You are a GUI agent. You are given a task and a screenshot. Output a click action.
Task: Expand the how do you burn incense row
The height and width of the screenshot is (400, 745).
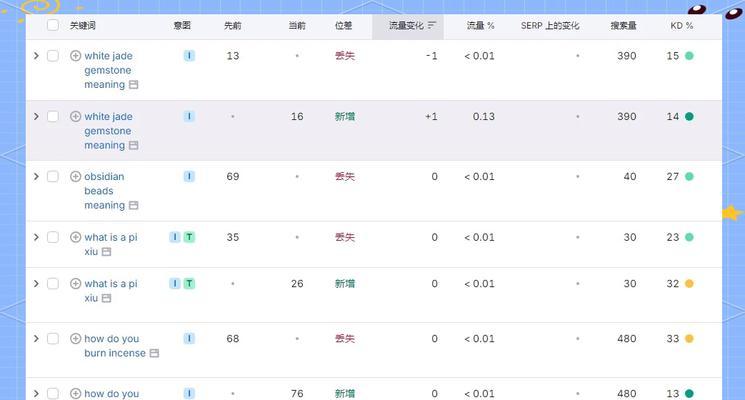click(36, 339)
